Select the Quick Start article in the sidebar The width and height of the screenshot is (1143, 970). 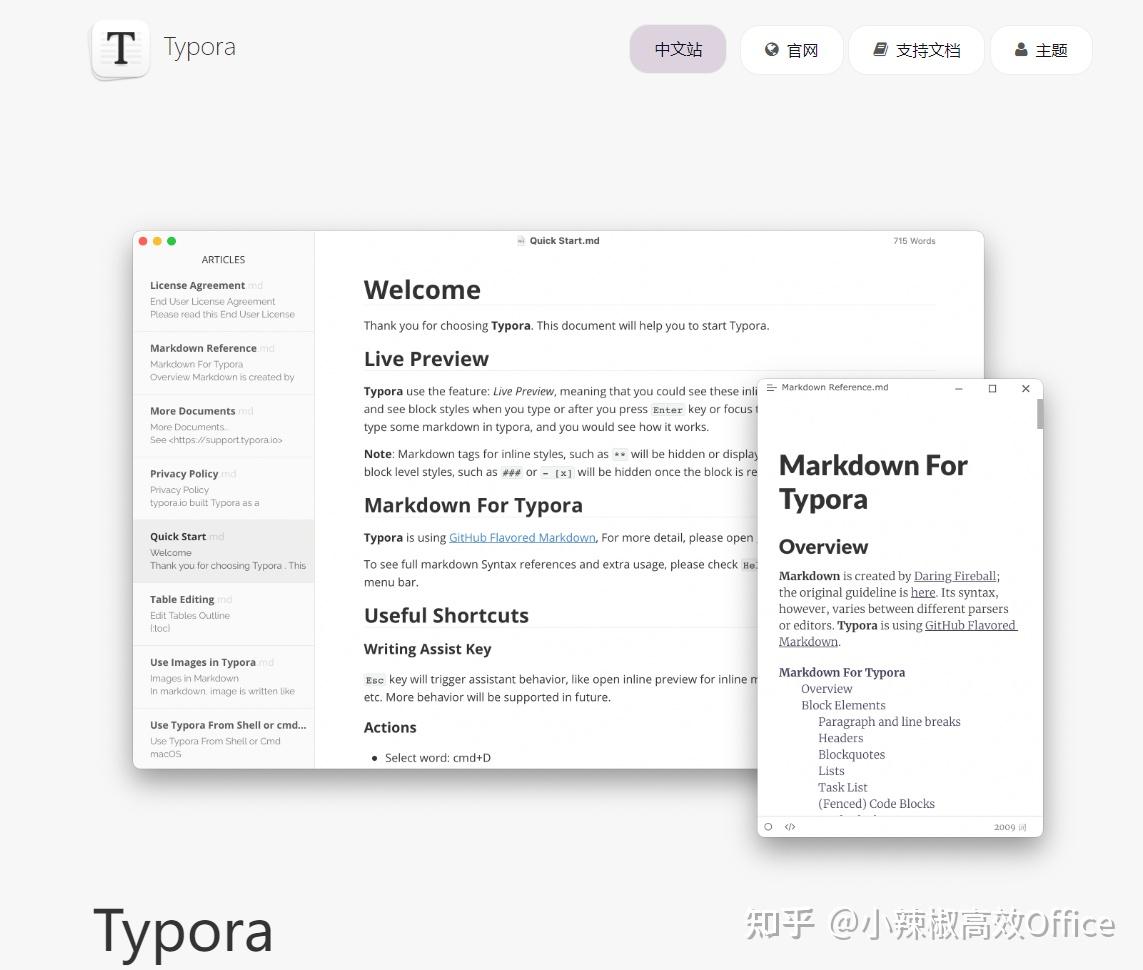point(223,550)
